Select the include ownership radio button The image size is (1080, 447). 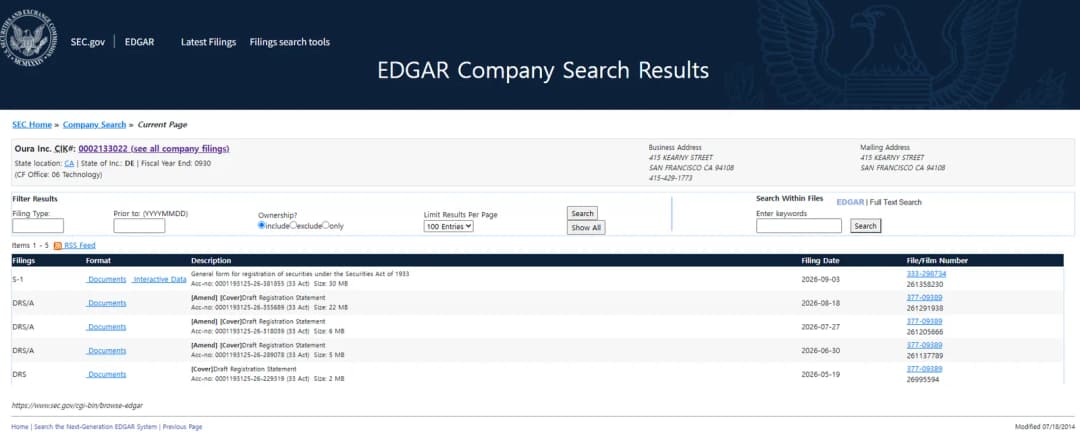261,225
